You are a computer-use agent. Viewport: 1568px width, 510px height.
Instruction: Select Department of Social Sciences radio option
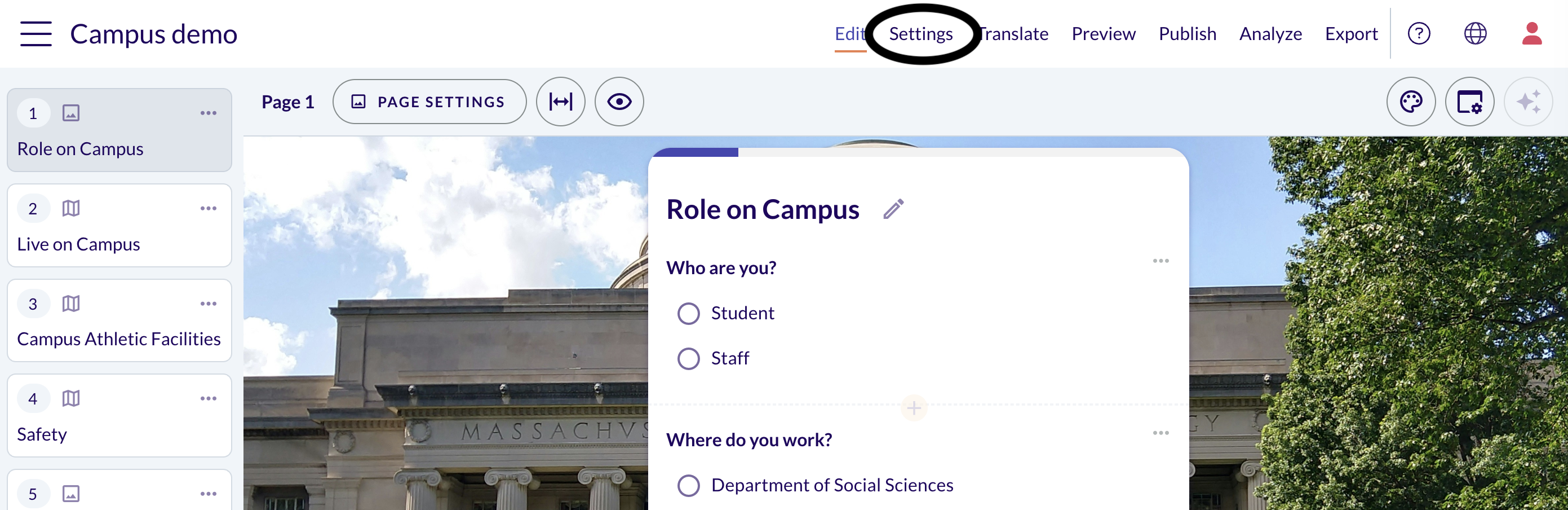point(688,485)
